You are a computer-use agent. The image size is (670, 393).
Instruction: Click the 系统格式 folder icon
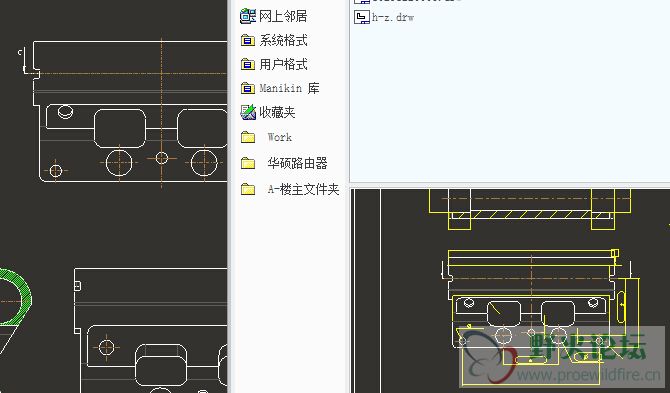248,41
